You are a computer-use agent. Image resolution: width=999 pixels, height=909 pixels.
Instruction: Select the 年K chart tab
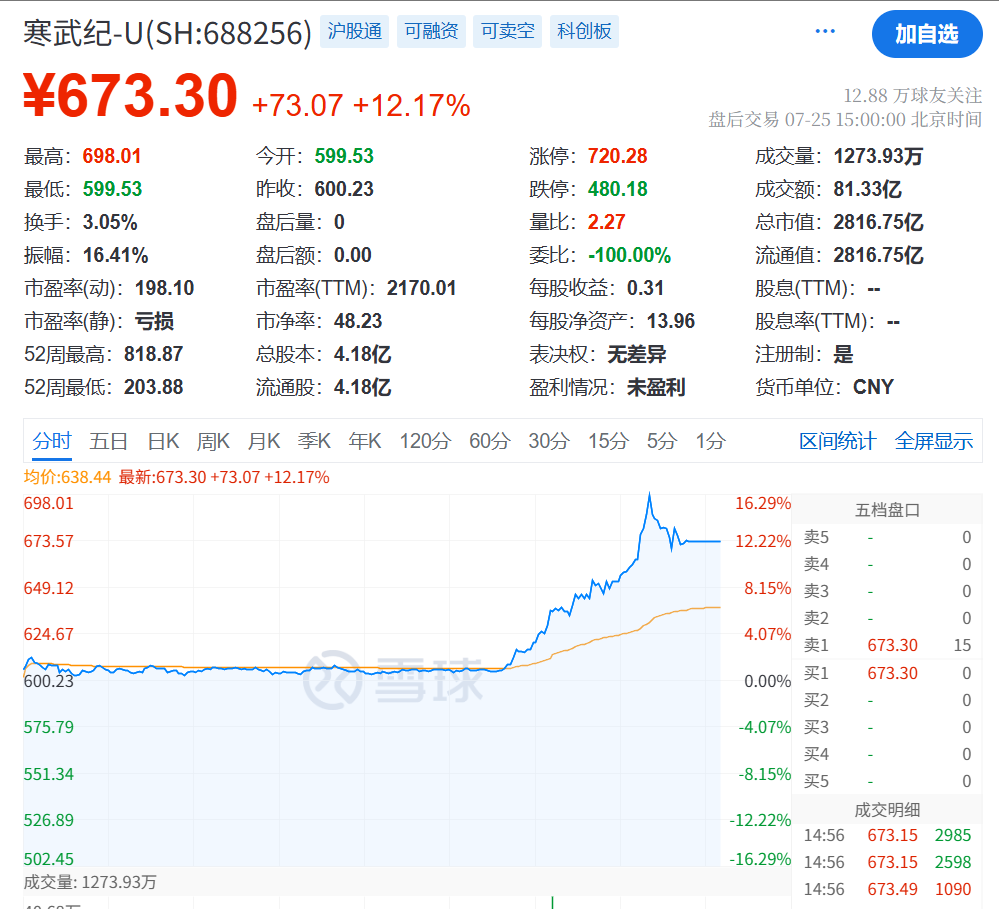[365, 441]
